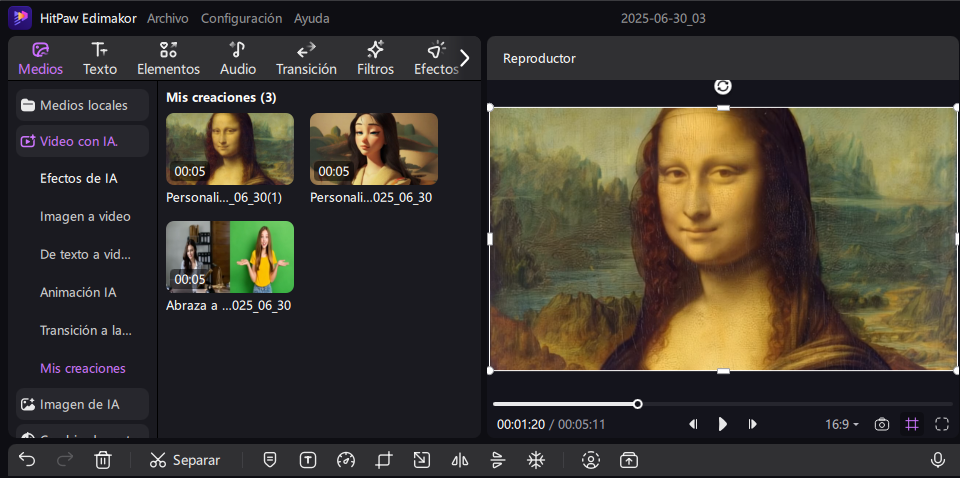Step to the next frame

click(752, 424)
